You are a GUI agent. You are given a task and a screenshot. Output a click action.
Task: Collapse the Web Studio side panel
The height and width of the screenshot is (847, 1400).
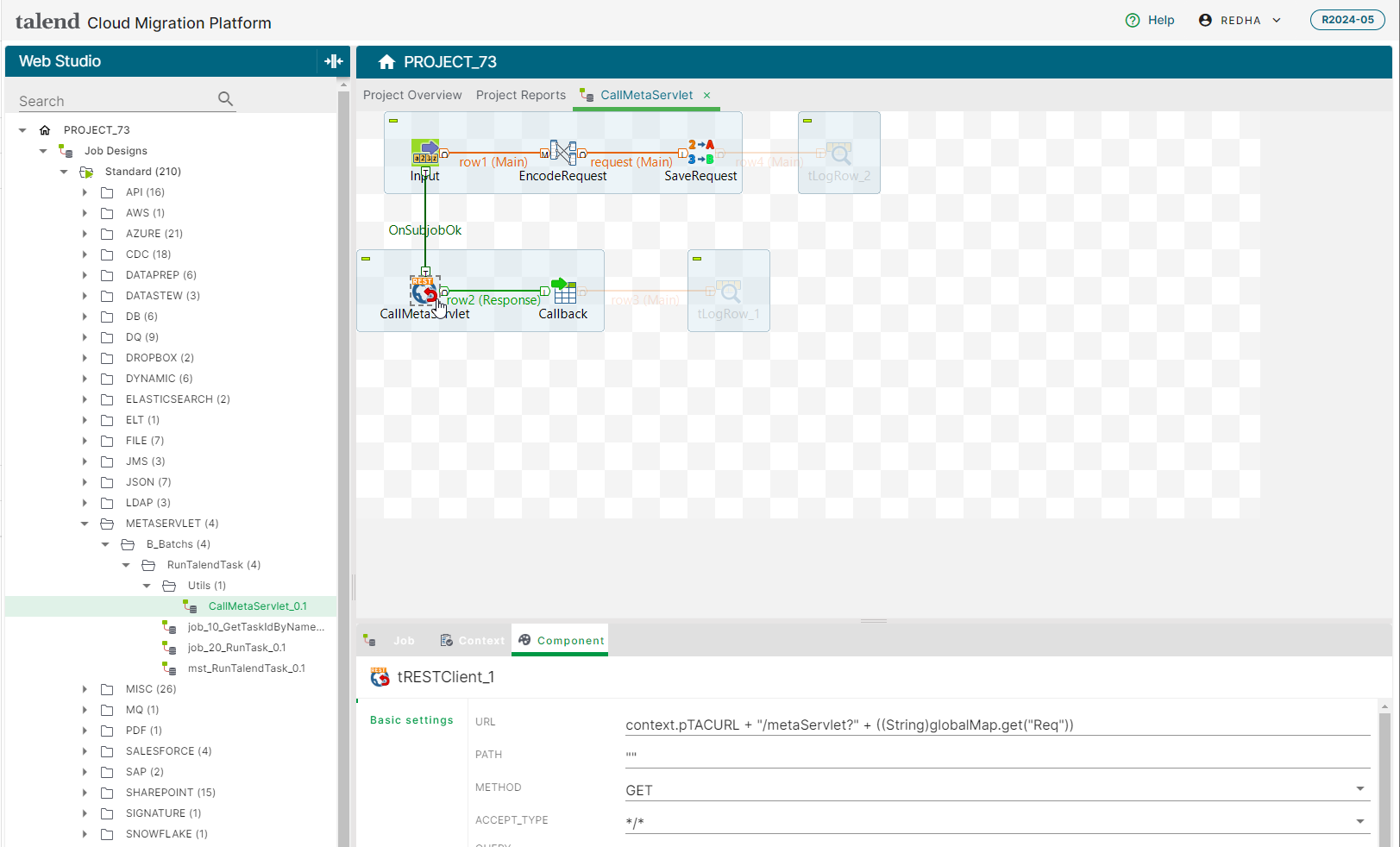tap(334, 61)
